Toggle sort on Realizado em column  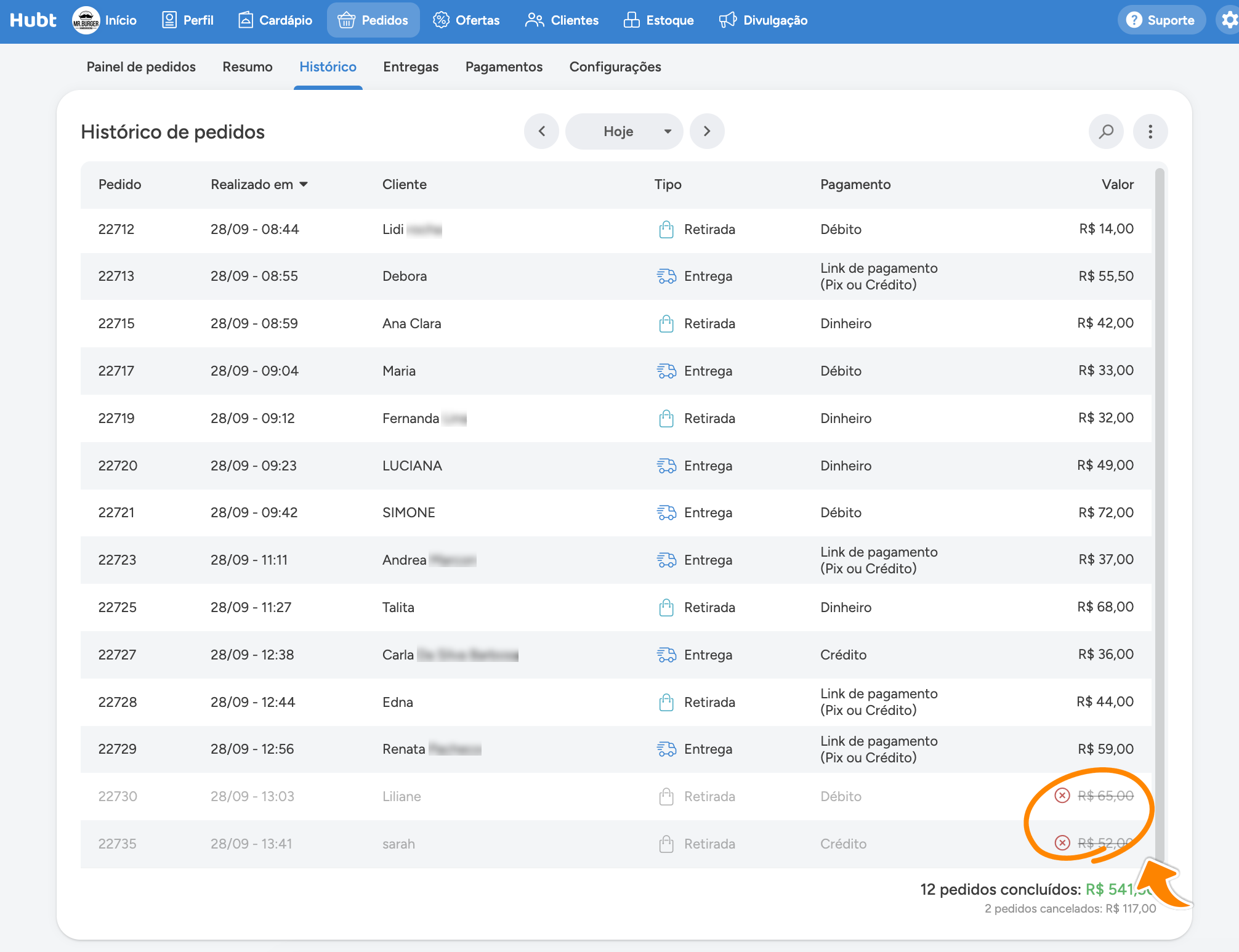pos(259,184)
